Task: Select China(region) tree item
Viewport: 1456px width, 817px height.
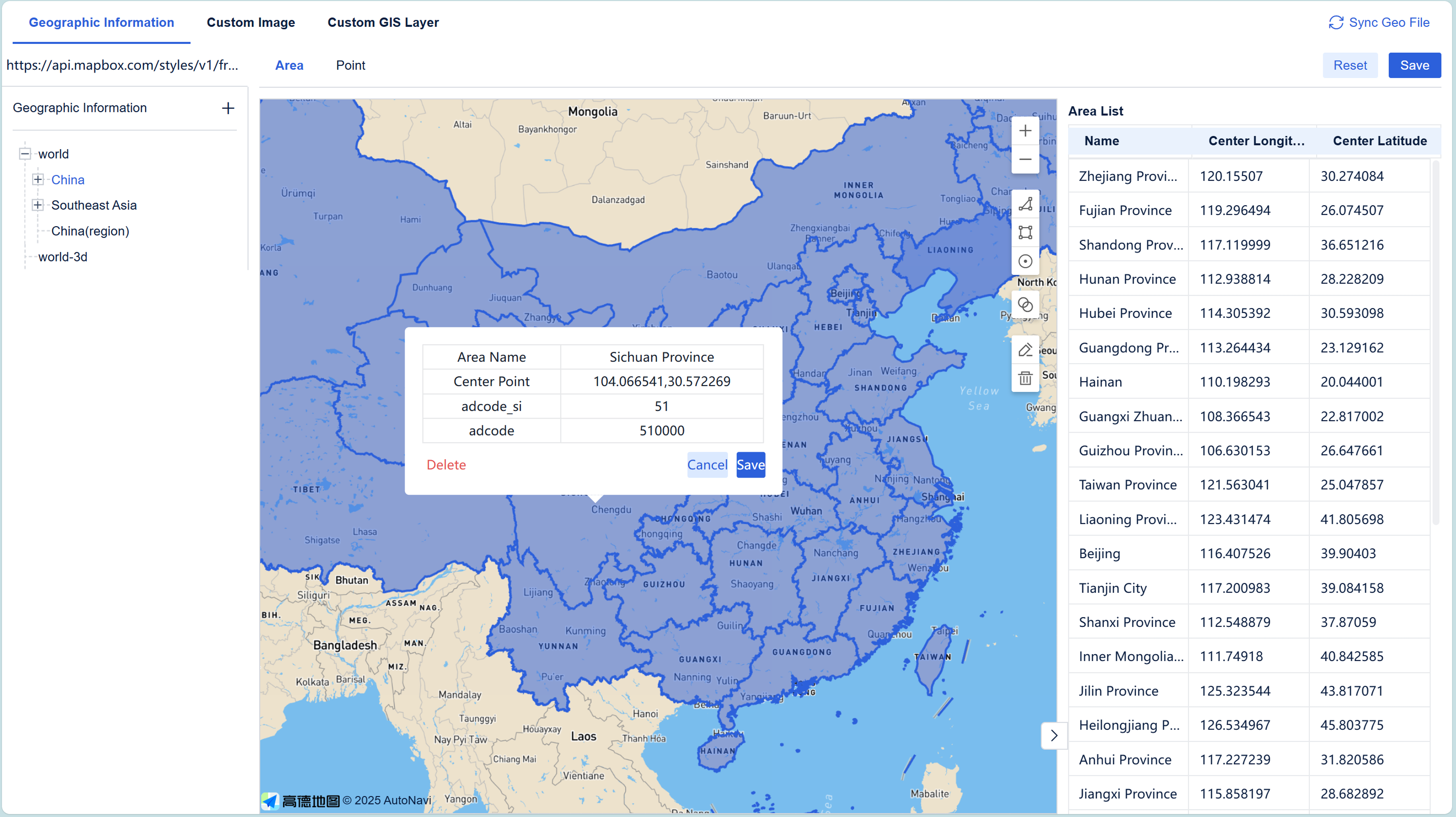Action: [90, 231]
